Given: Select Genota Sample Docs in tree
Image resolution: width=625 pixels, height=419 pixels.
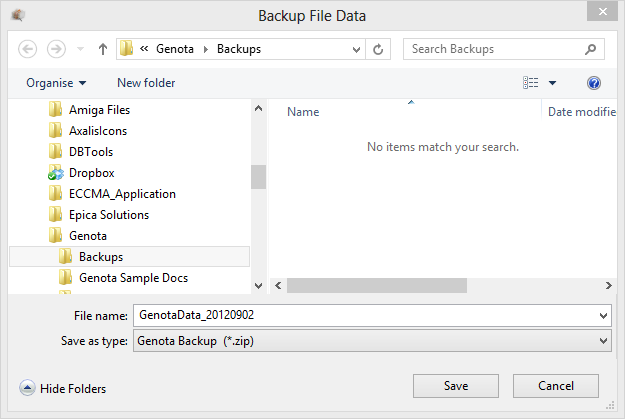Looking at the screenshot, I should tap(133, 278).
